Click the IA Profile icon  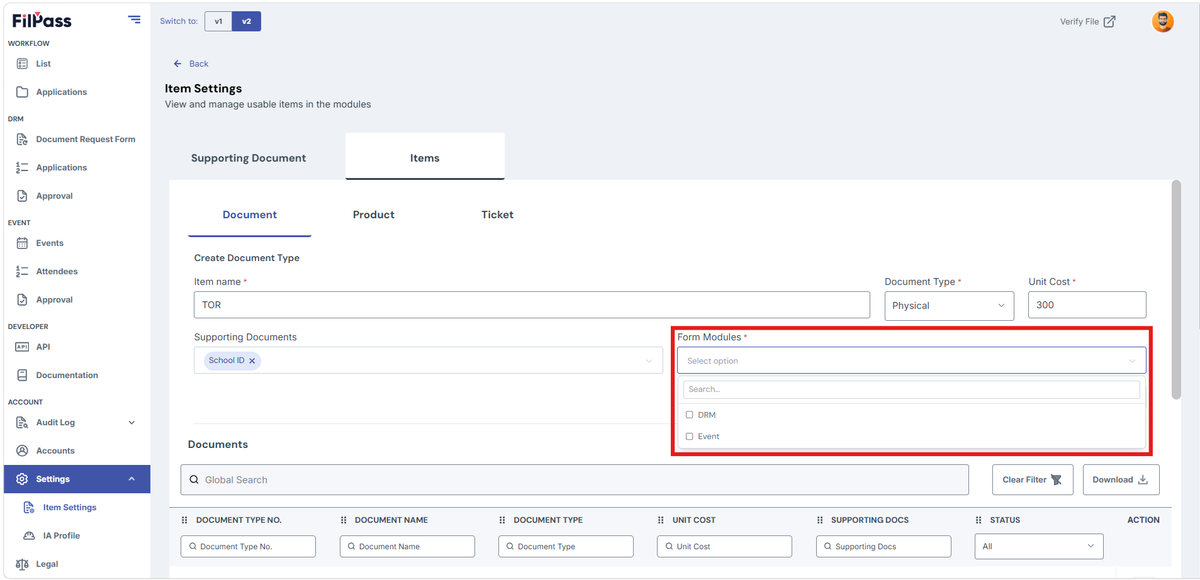pos(29,536)
